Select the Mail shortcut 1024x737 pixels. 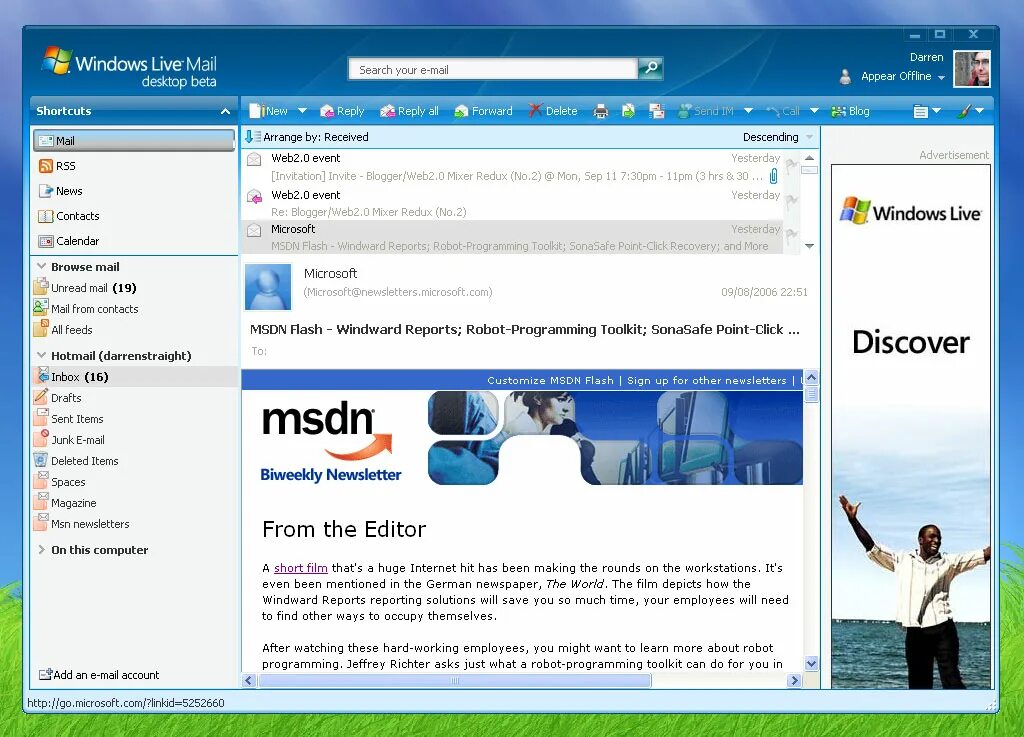[x=134, y=140]
